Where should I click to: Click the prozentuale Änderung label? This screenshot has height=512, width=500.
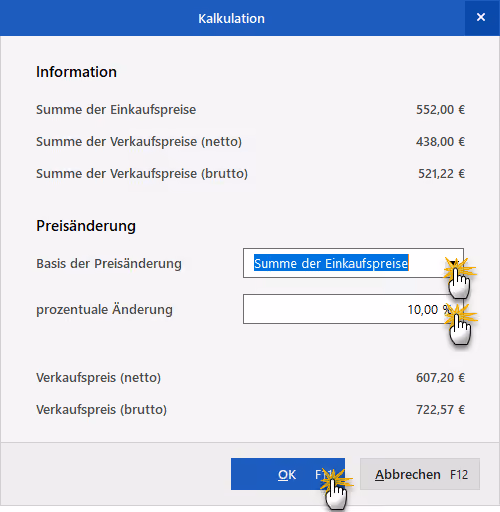point(104,309)
